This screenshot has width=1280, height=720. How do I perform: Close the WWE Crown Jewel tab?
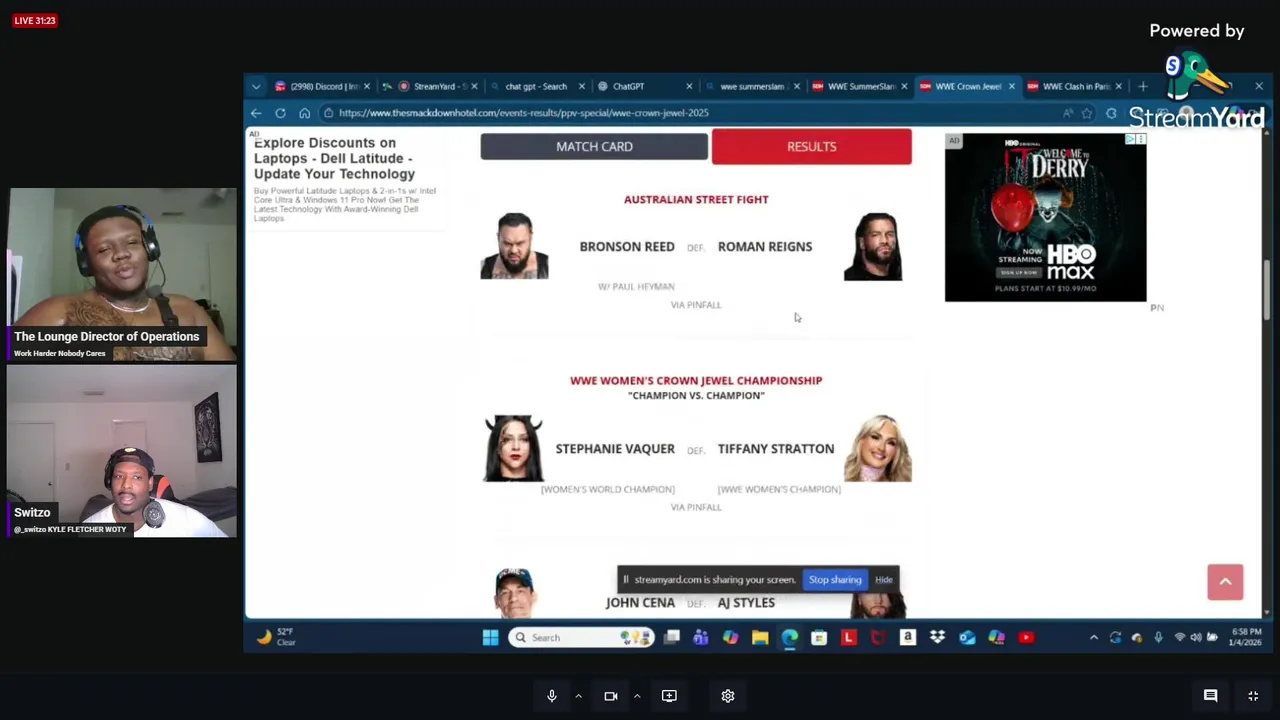[1011, 86]
